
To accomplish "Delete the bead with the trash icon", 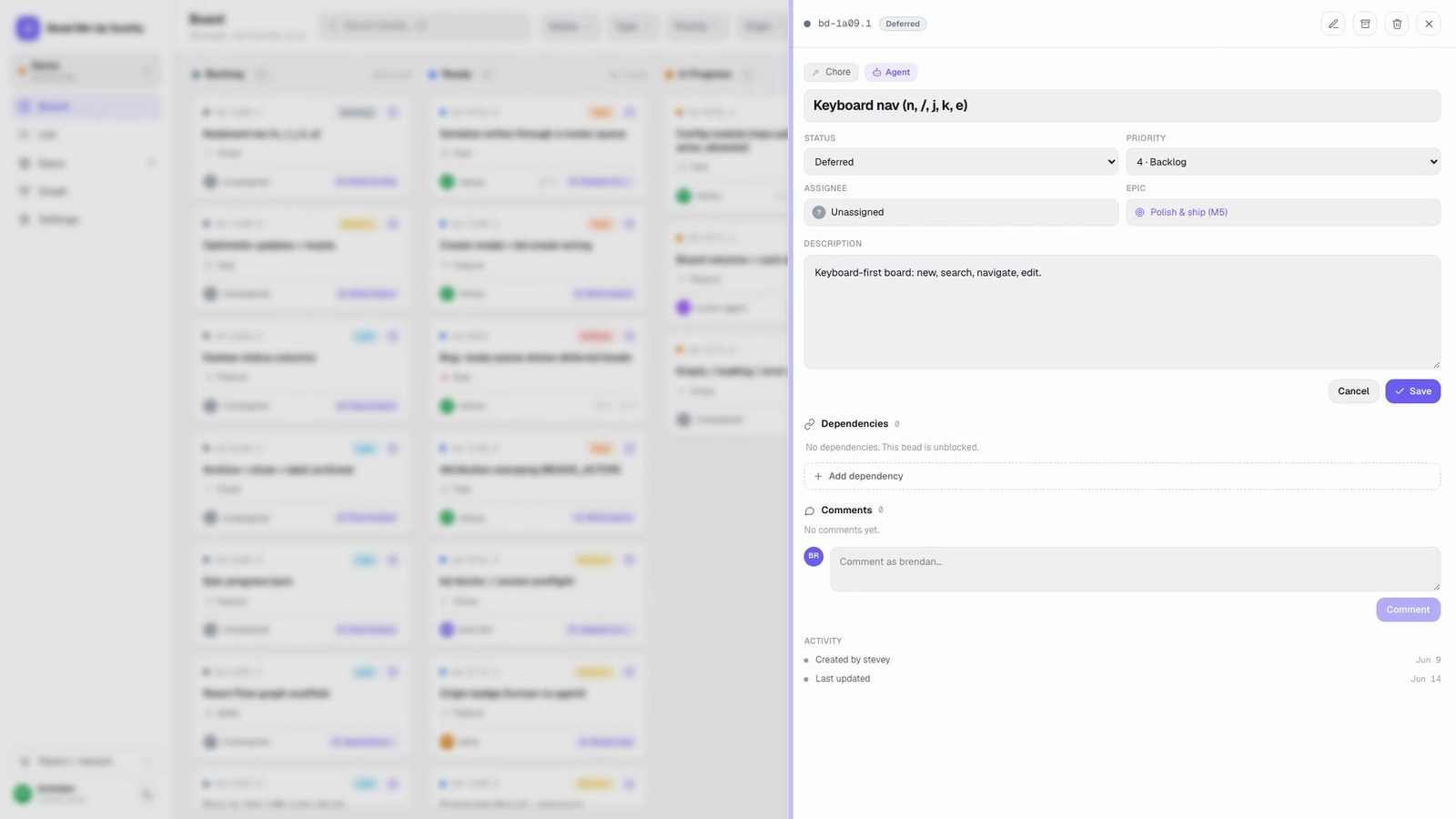I will click(1397, 24).
